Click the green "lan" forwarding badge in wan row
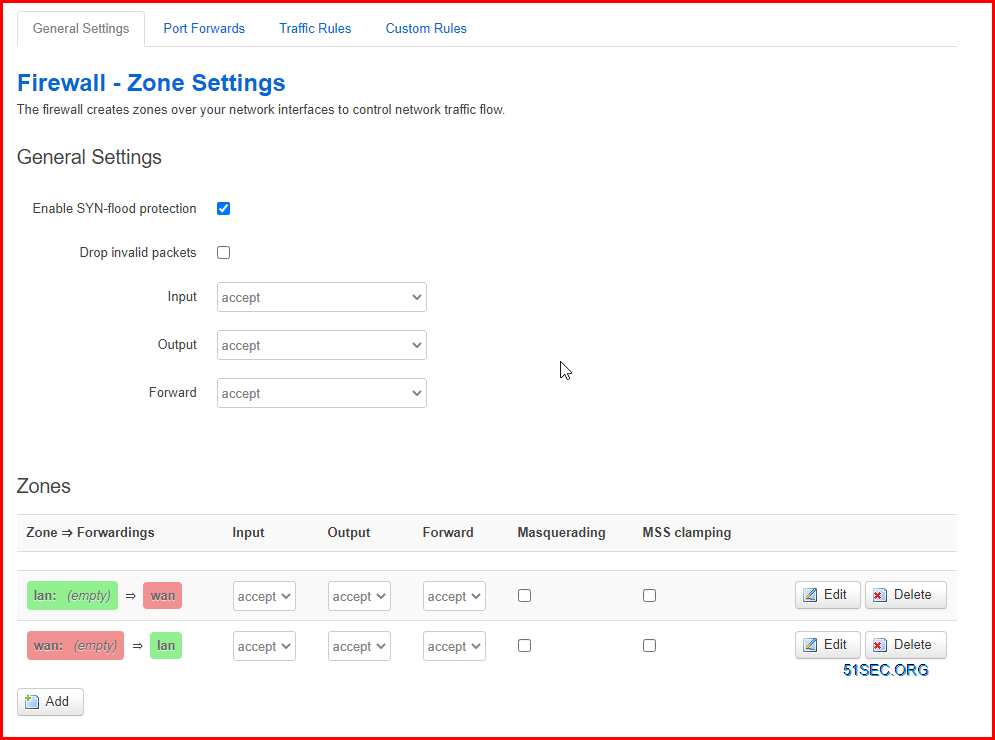This screenshot has width=995, height=740. 166,645
